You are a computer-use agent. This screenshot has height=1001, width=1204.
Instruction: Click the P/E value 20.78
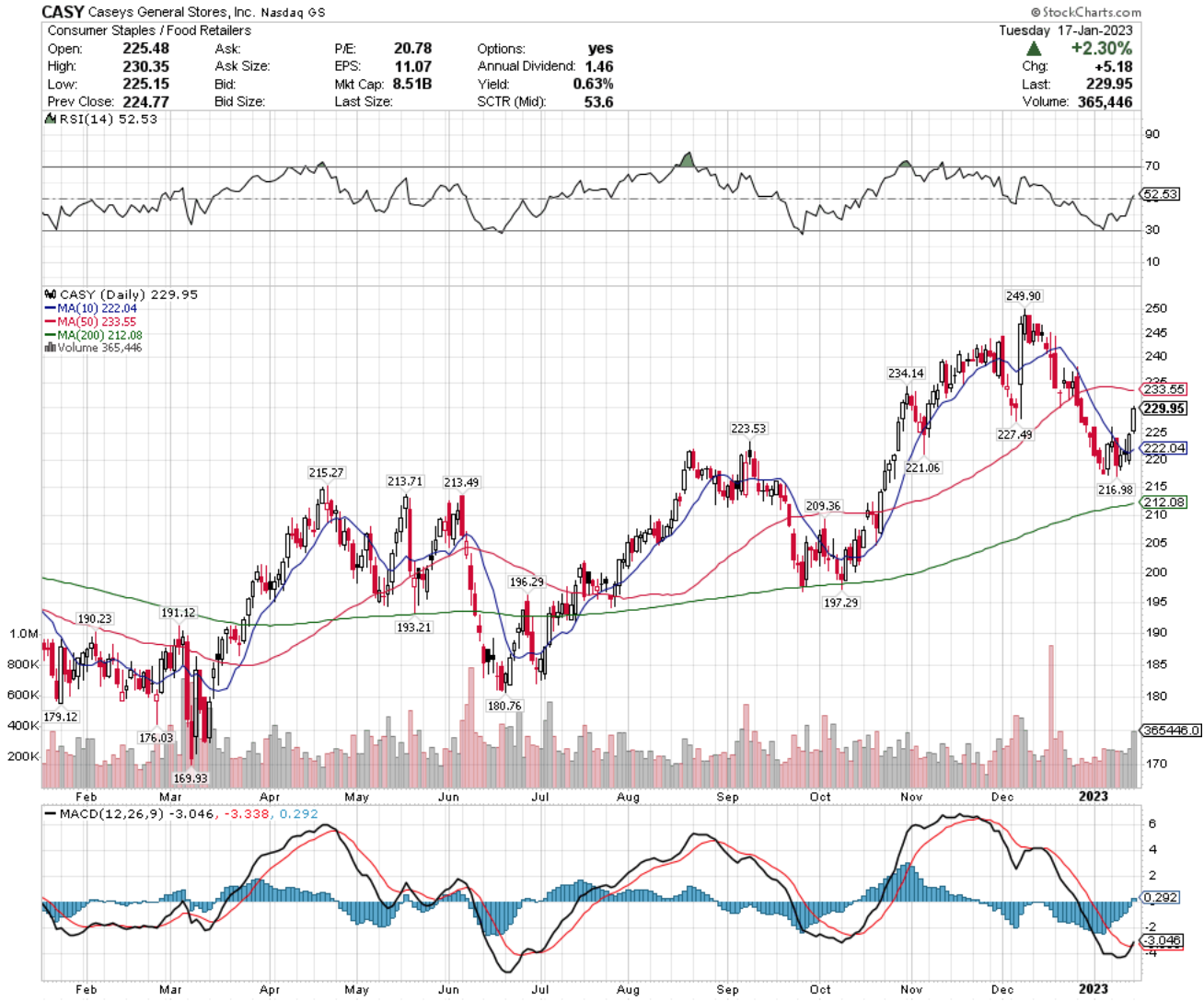[412, 49]
